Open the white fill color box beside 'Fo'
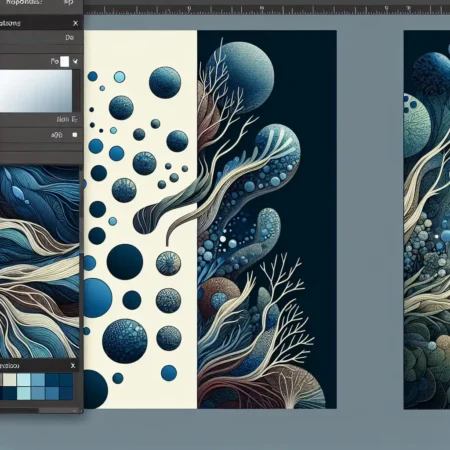The width and height of the screenshot is (450, 450). click(65, 62)
